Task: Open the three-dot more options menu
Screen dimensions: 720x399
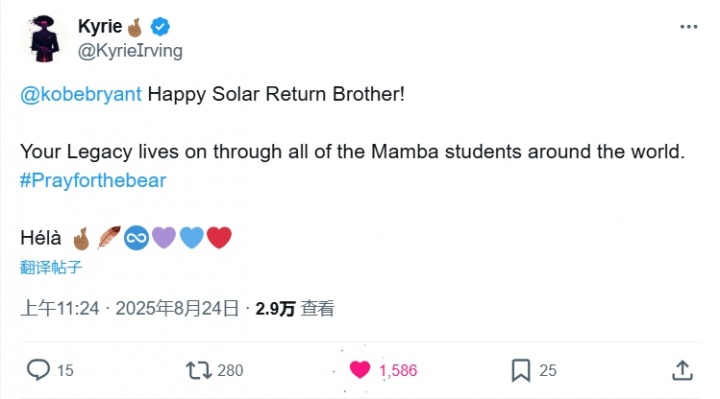Action: 689,27
